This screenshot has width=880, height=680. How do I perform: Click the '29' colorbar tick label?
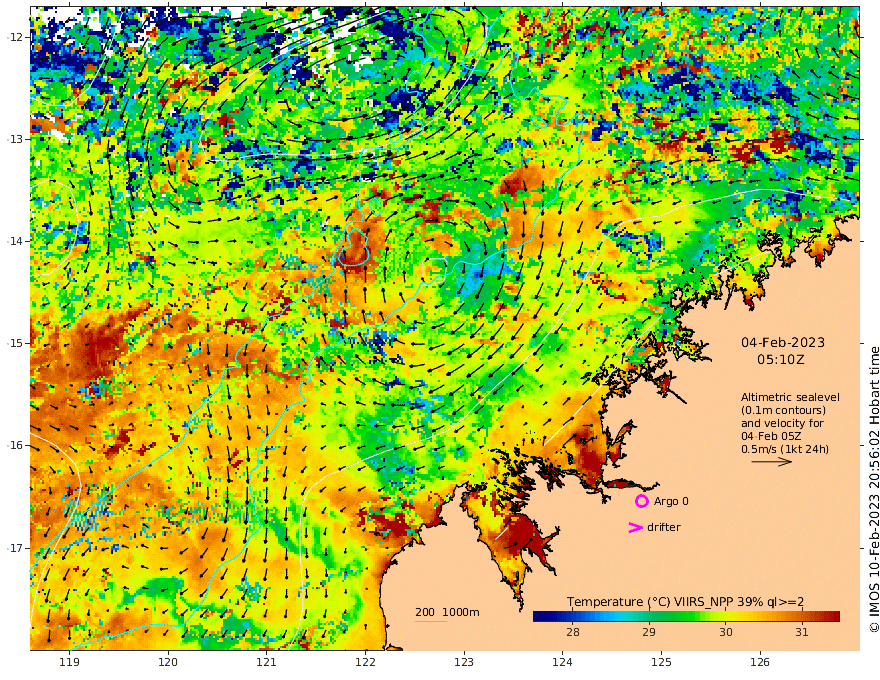[x=649, y=632]
